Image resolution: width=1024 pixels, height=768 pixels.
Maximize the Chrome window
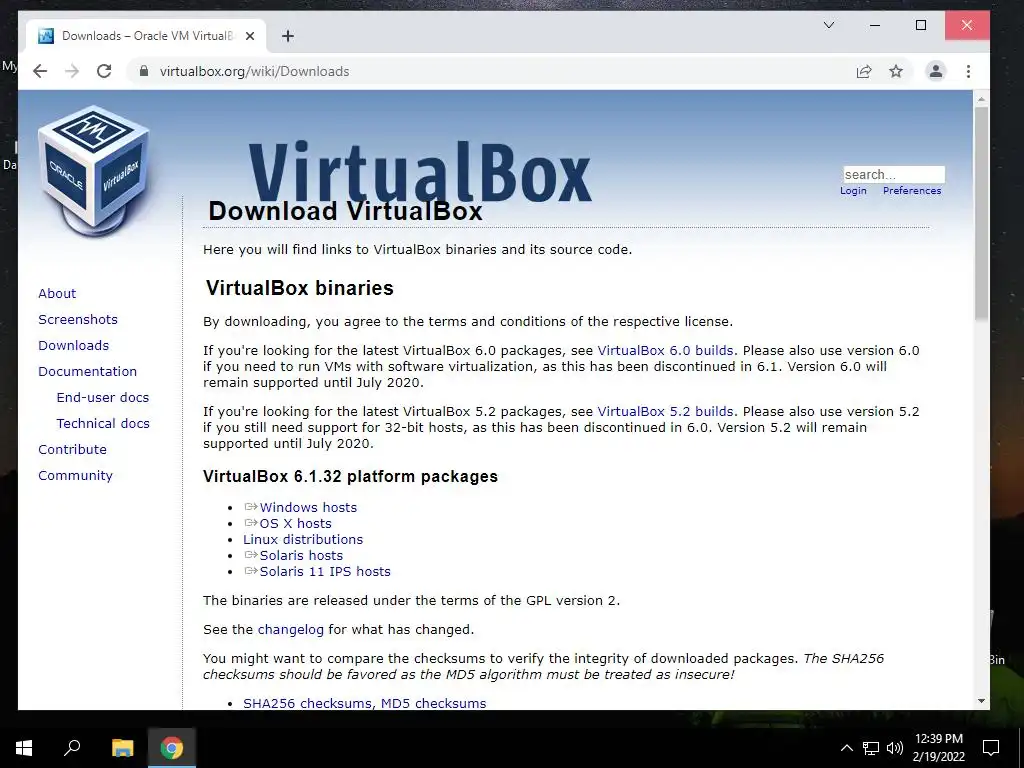(x=921, y=25)
